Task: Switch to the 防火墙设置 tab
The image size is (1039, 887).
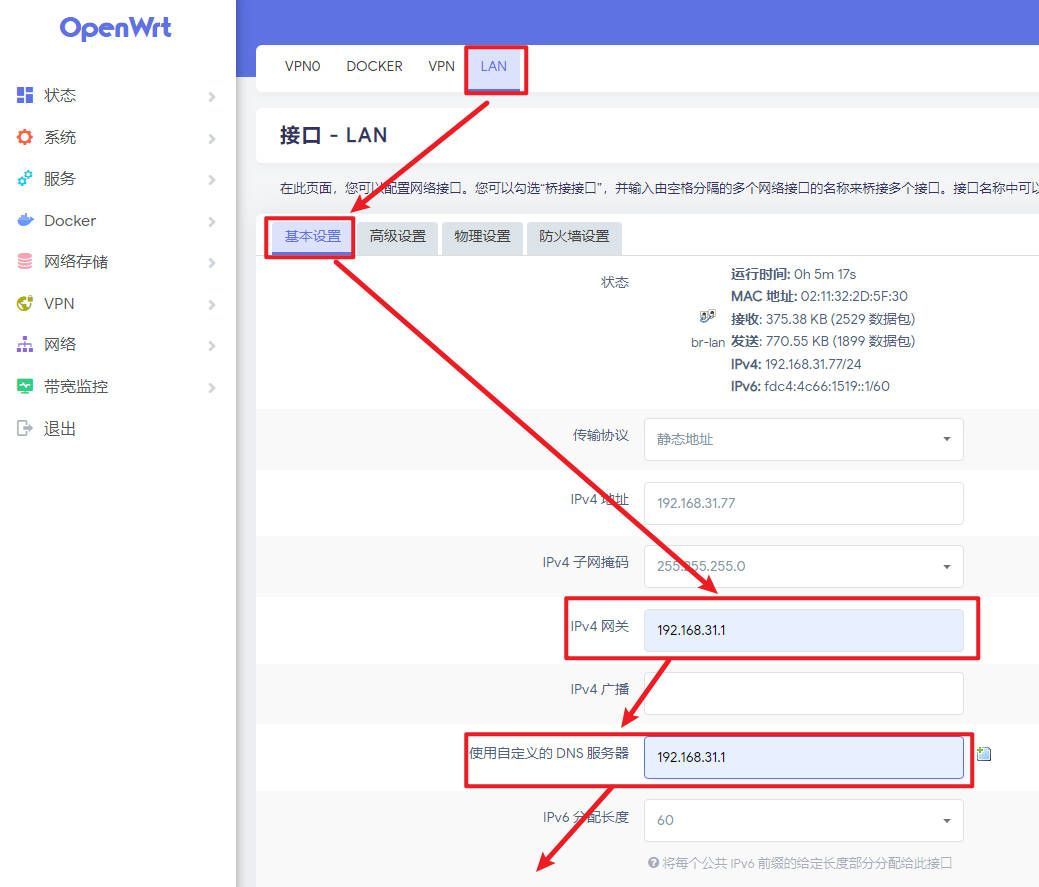Action: click(574, 237)
